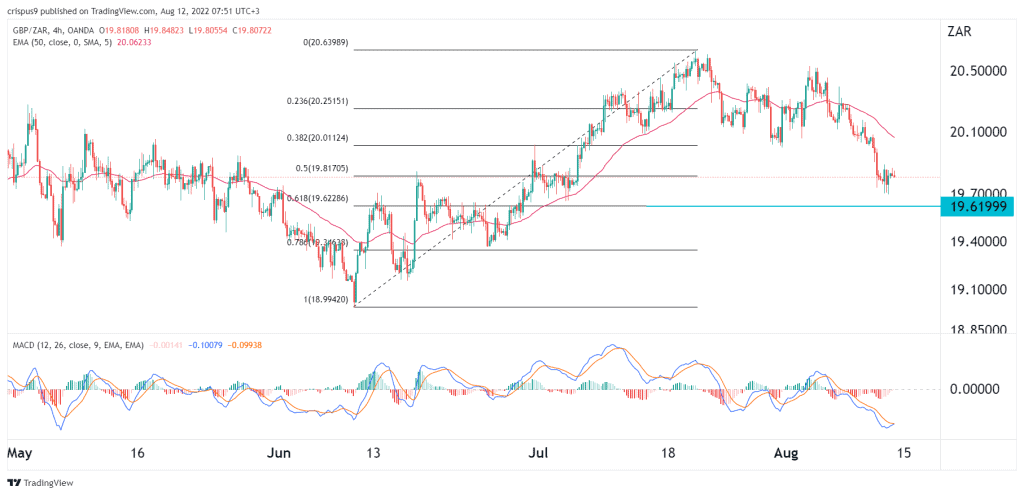Viewport: 1024px width, 495px height.
Task: Click the 0.382(20.01124) Fibonacci label
Action: [319, 138]
